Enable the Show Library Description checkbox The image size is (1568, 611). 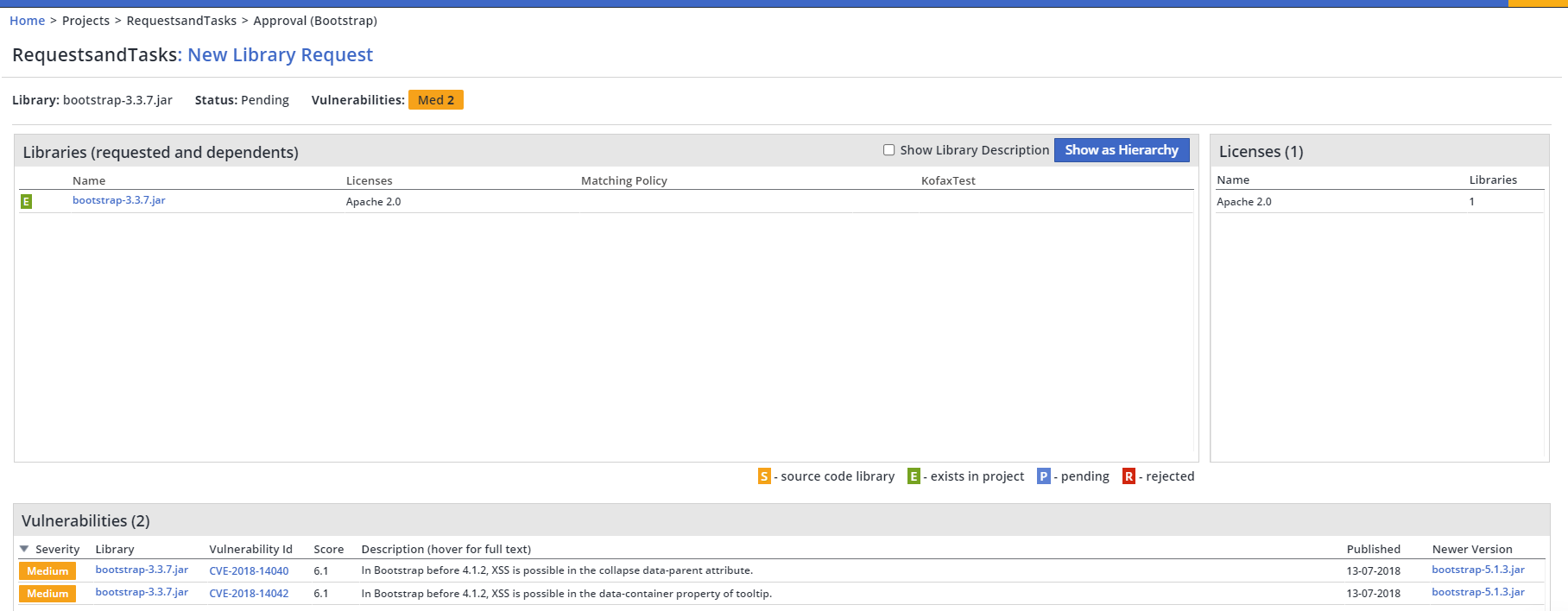pyautogui.click(x=888, y=150)
